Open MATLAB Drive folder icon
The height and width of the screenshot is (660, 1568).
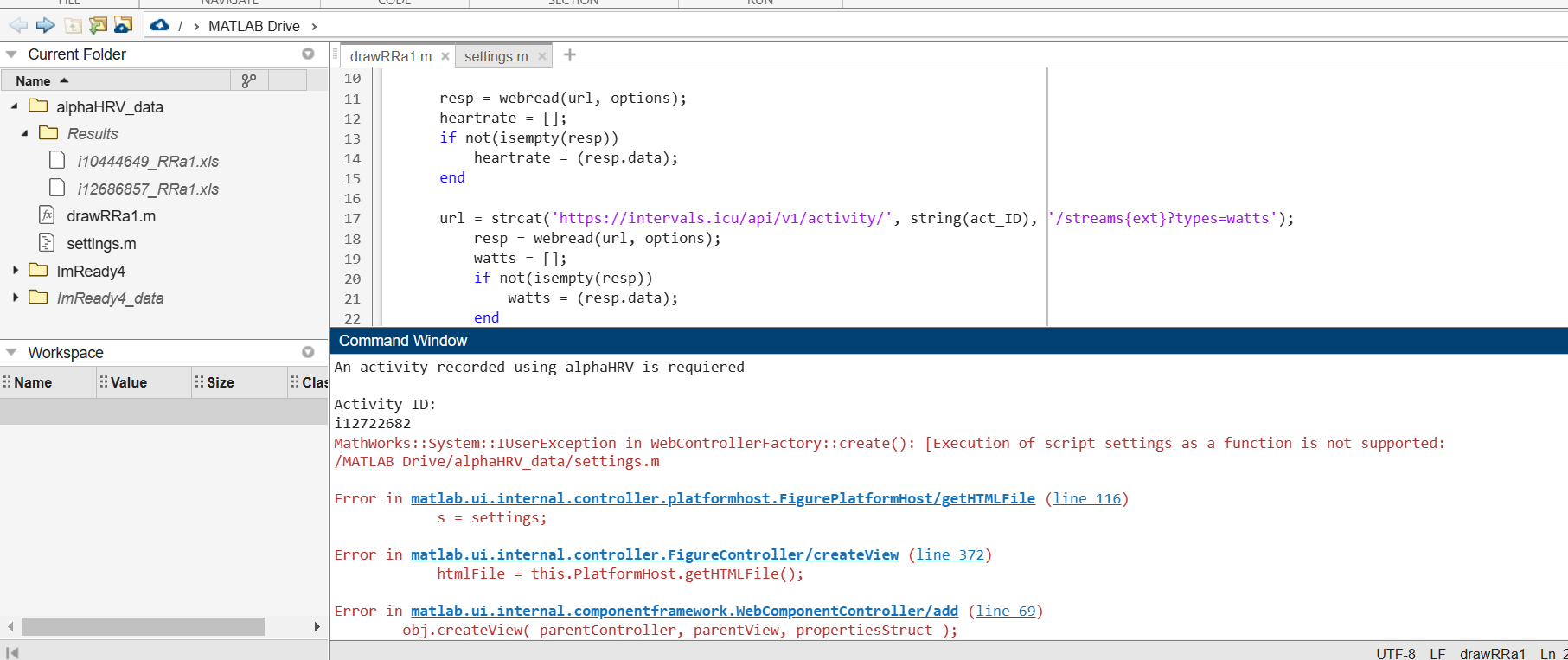[123, 25]
